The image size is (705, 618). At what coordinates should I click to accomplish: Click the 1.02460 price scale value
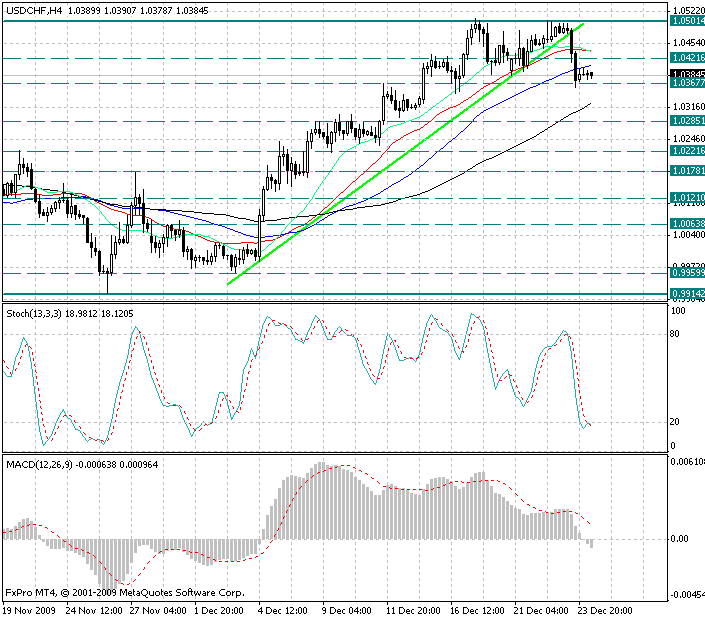[x=688, y=138]
